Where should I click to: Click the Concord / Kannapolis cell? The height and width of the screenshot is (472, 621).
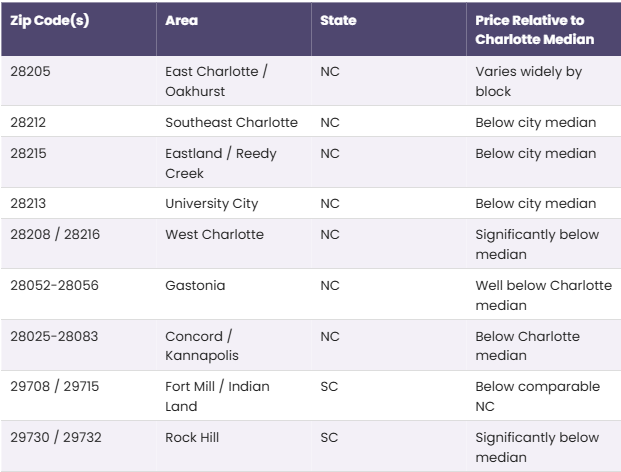(x=203, y=346)
